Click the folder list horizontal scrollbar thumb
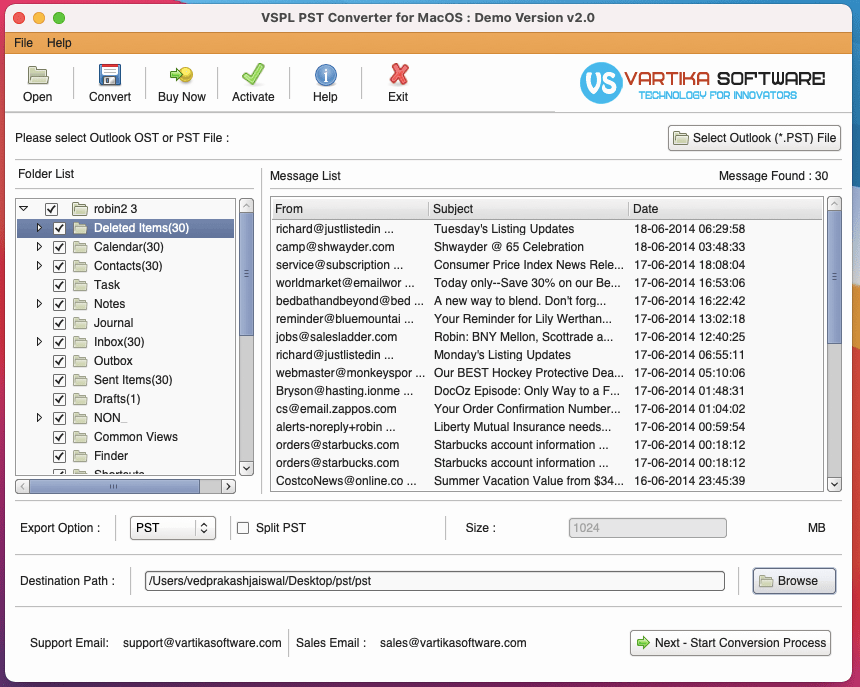The height and width of the screenshot is (687, 860). 114,486
